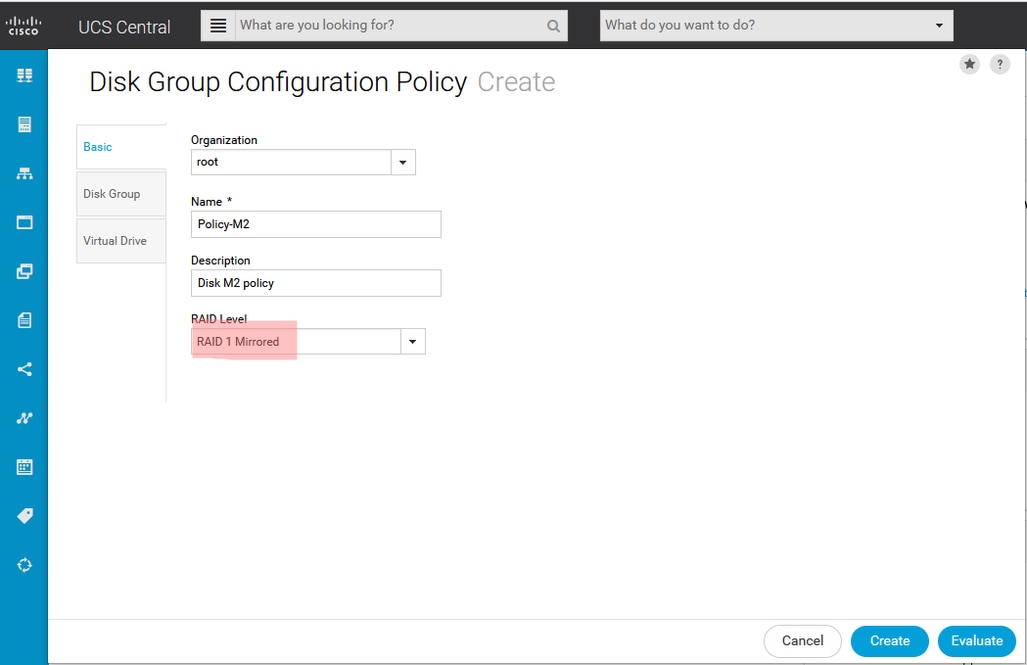Click the star favorite icon

[969, 64]
